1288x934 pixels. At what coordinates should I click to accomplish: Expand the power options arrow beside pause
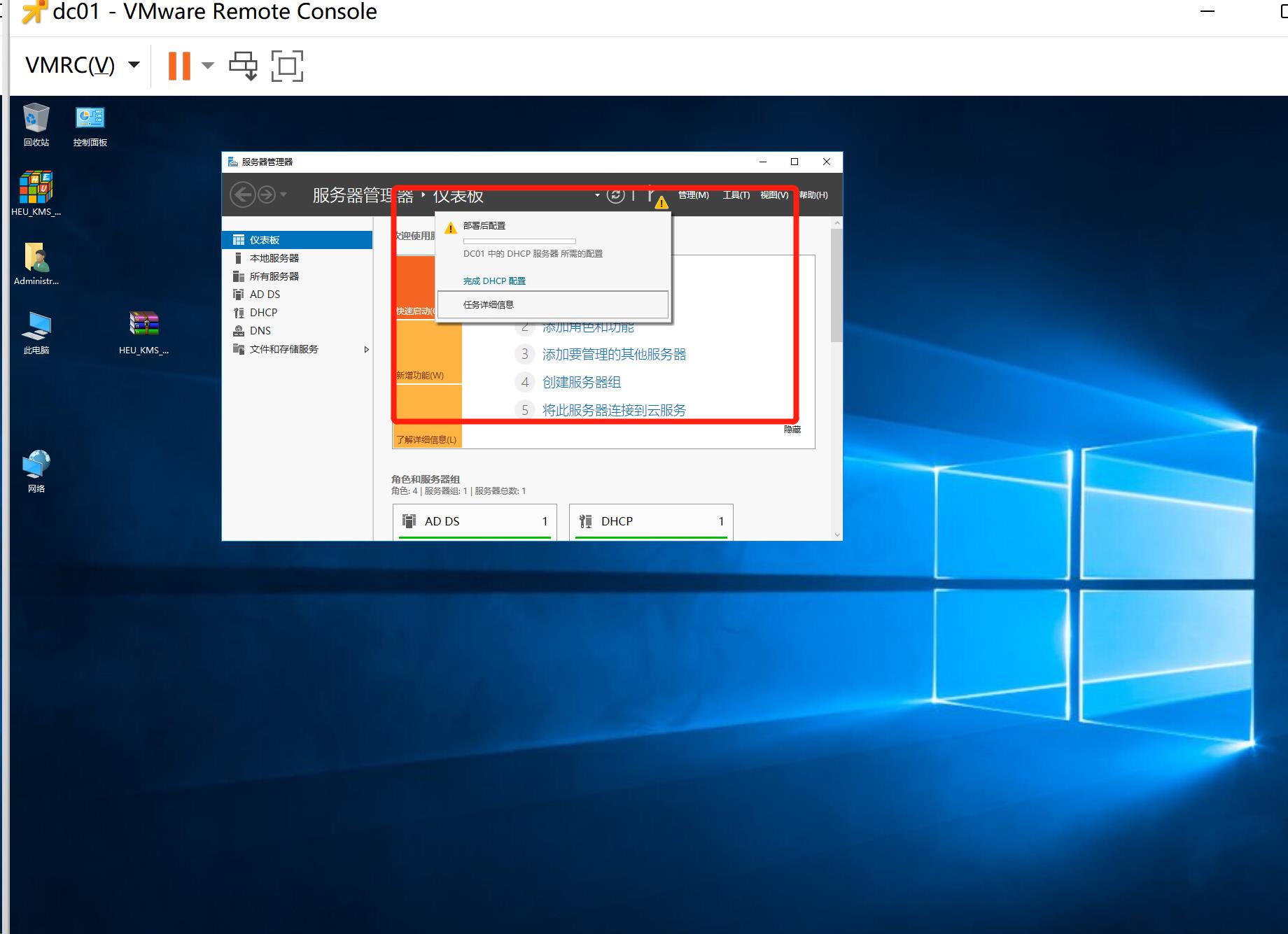coord(207,66)
